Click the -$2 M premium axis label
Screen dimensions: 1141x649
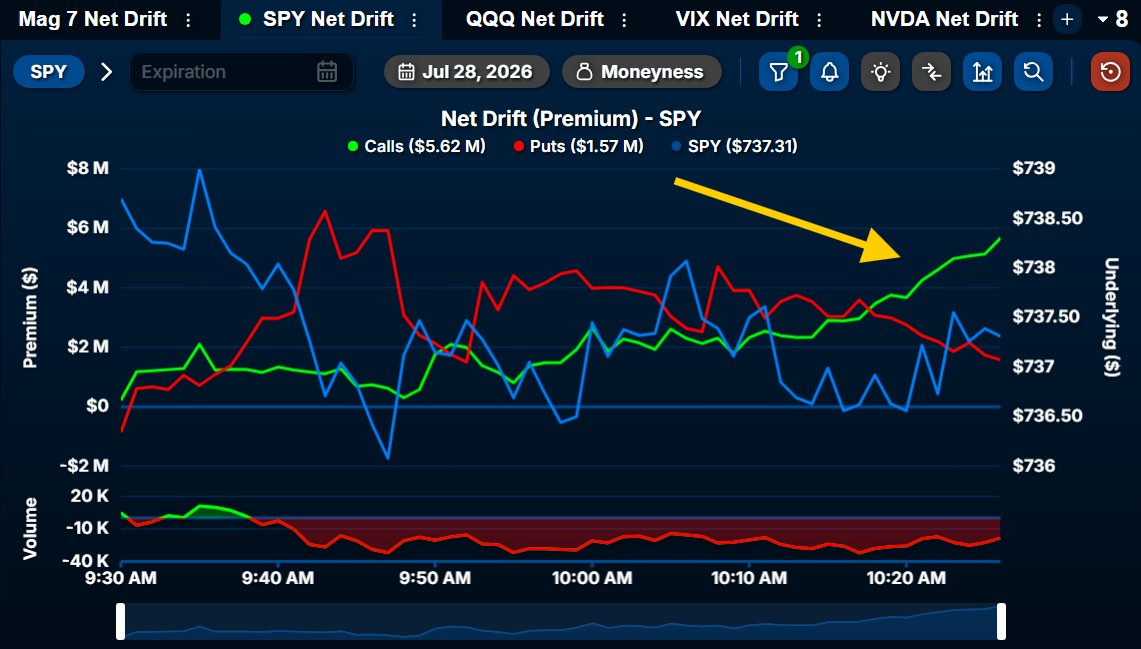click(84, 466)
